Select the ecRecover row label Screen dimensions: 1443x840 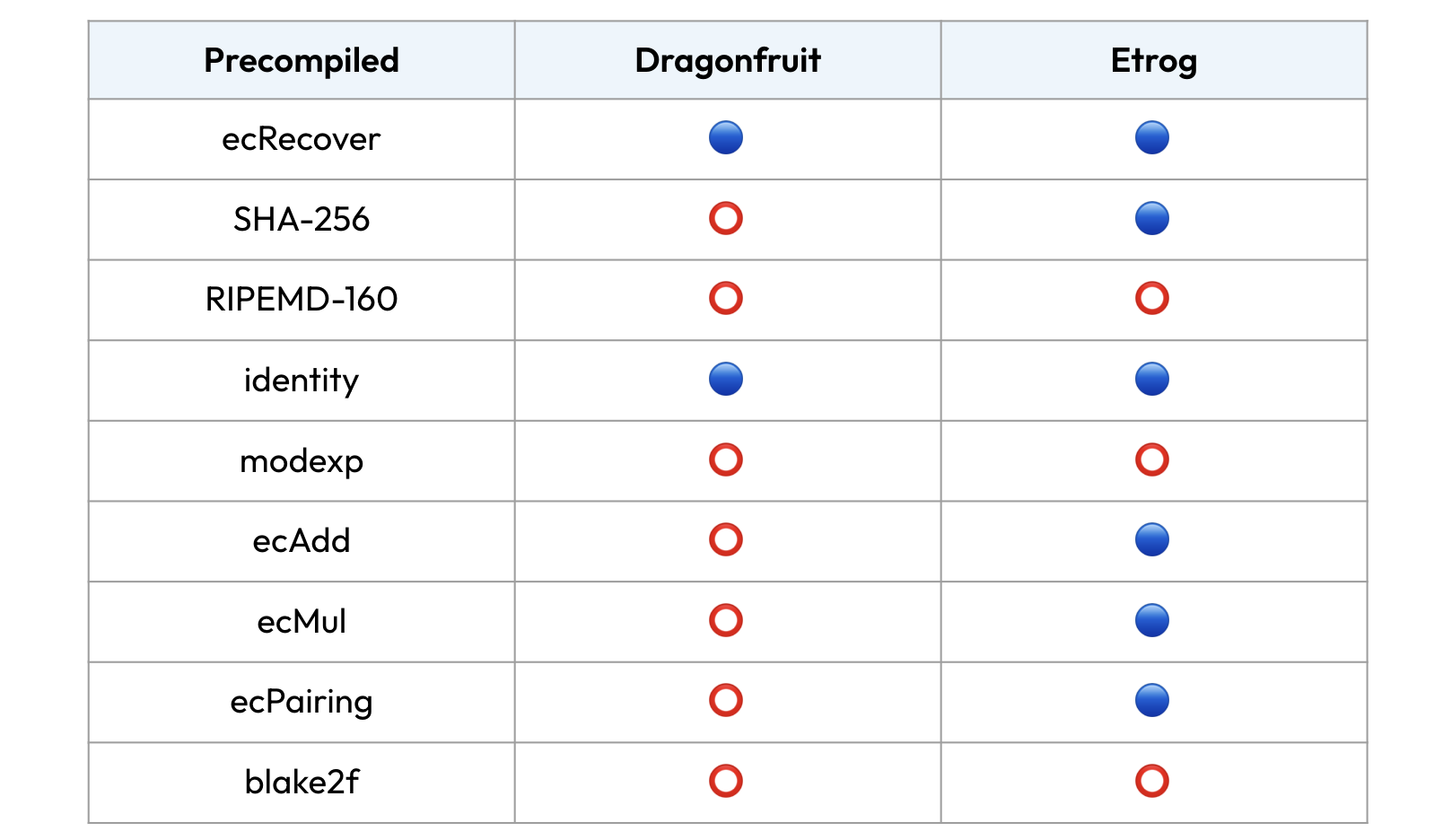tap(302, 139)
